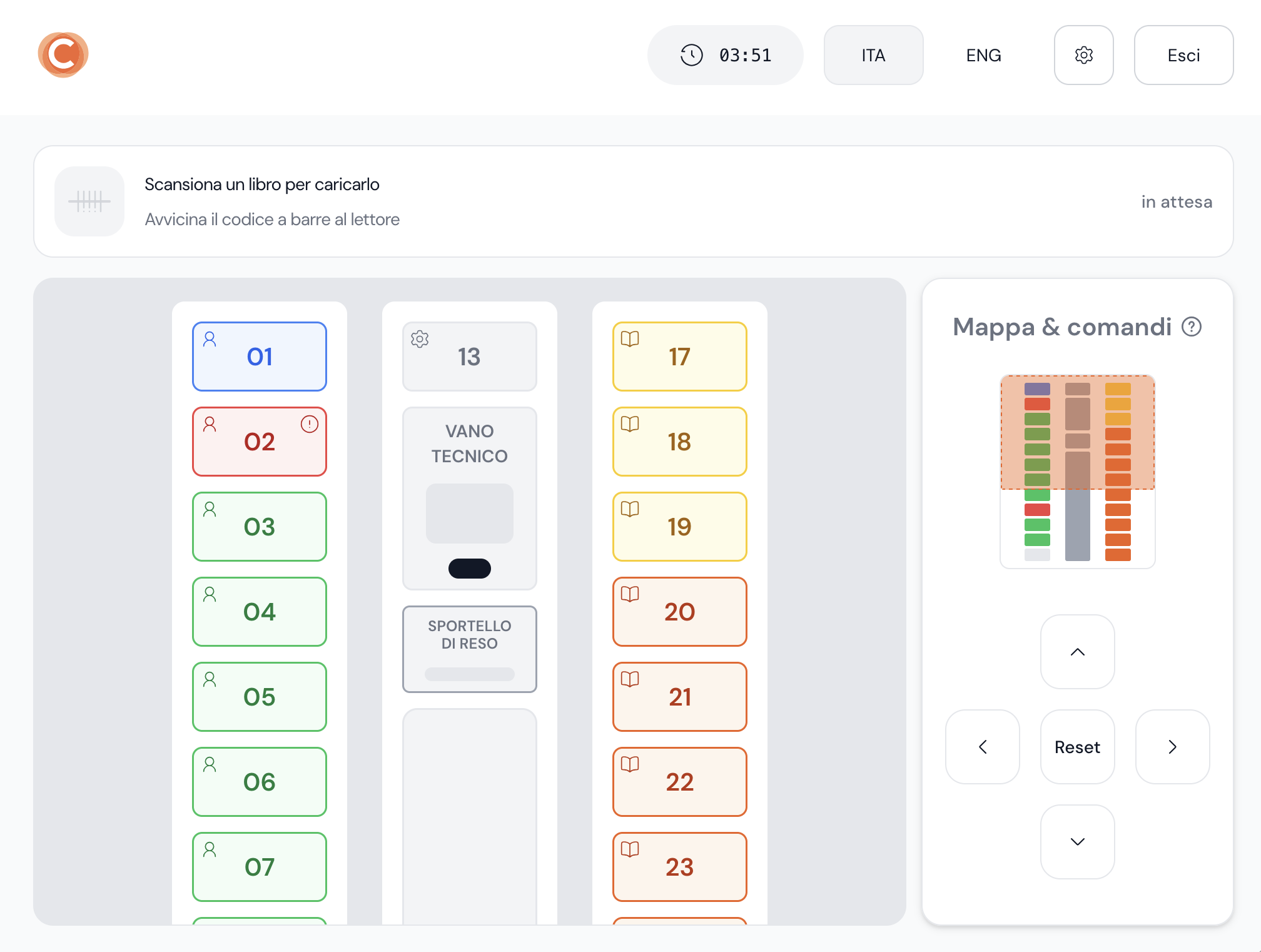The image size is (1261, 952).
Task: Pan the map up with chevron
Action: [1078, 652]
